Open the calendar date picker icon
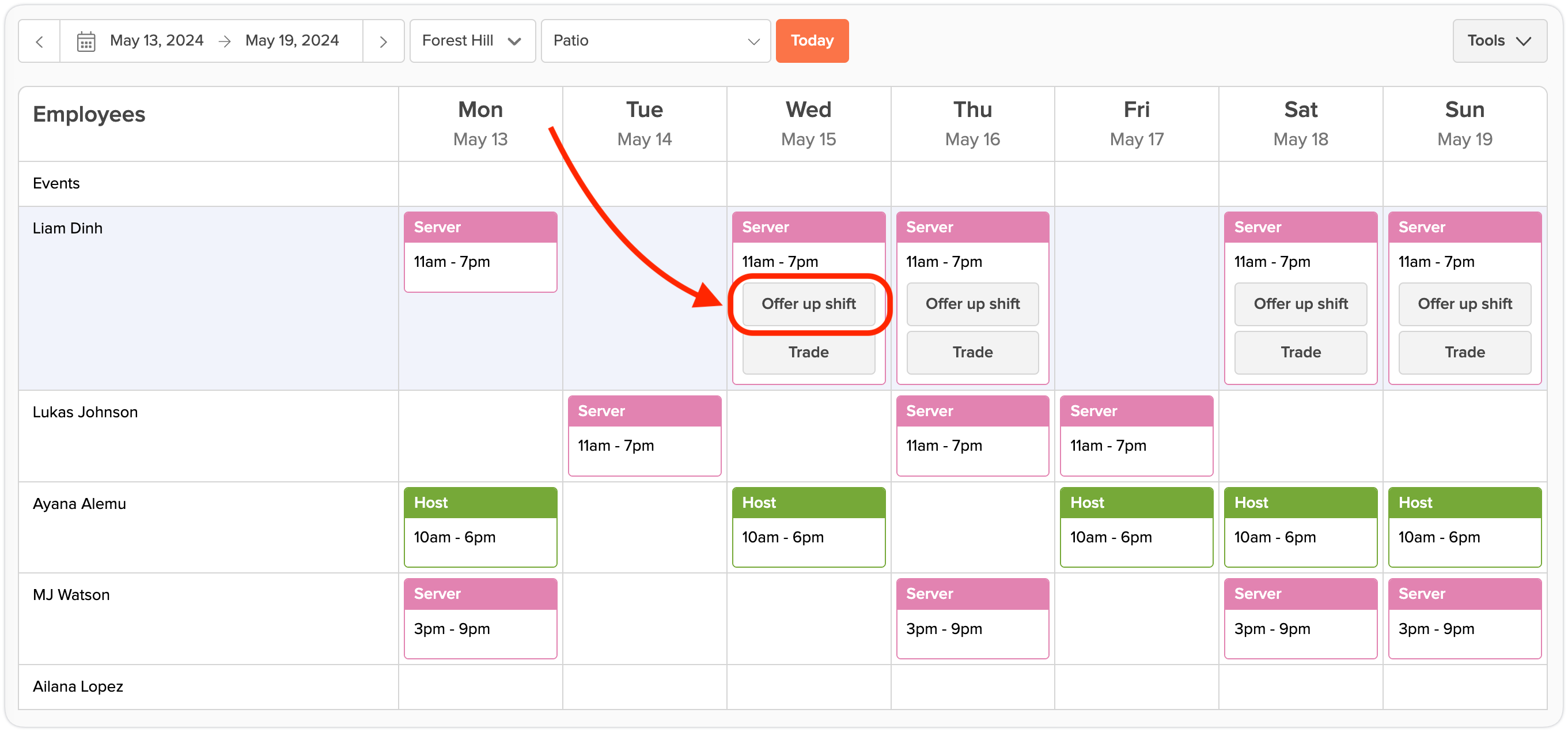The width and height of the screenshot is (1568, 732). point(86,41)
